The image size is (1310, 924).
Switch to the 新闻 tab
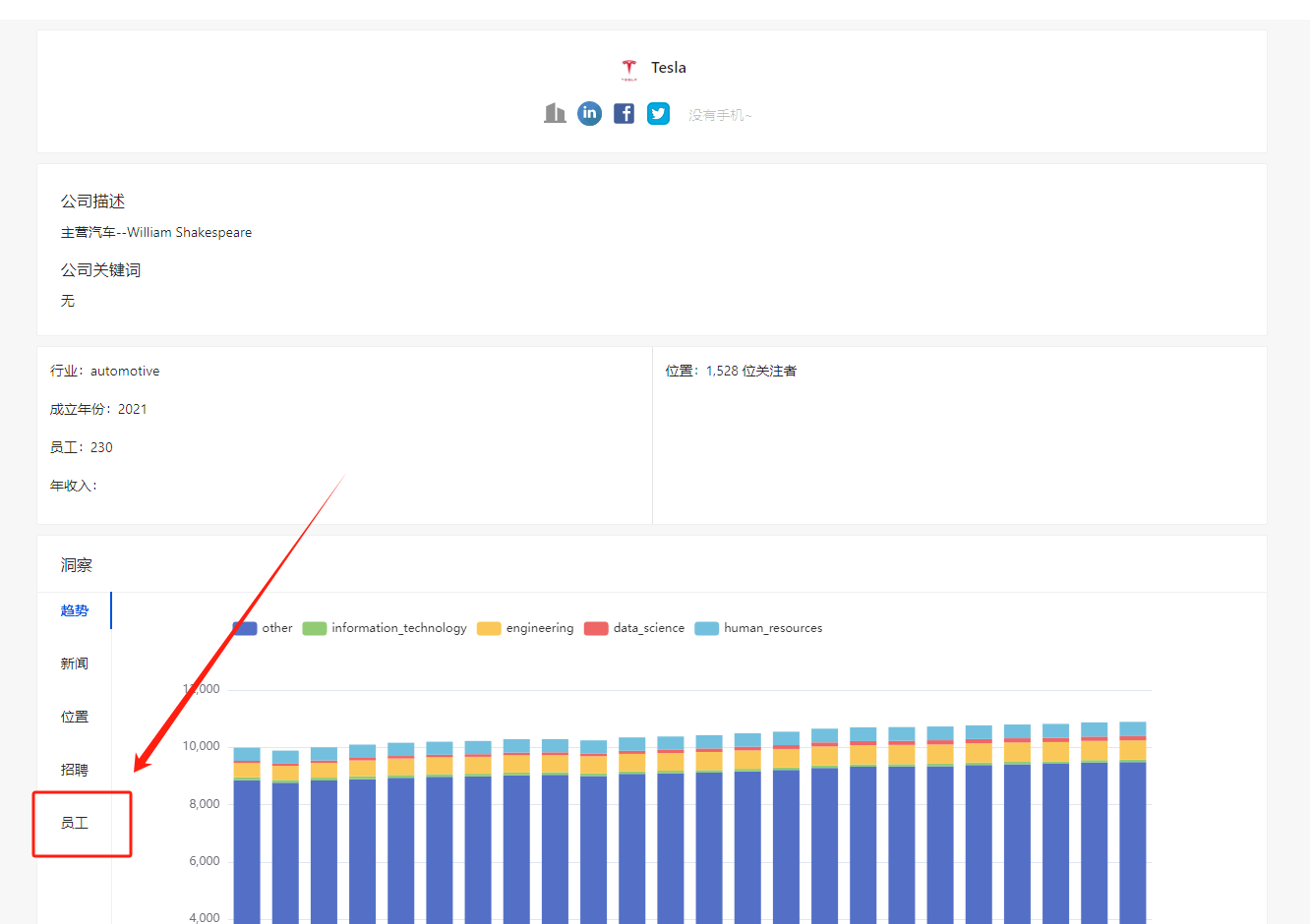pos(75,664)
